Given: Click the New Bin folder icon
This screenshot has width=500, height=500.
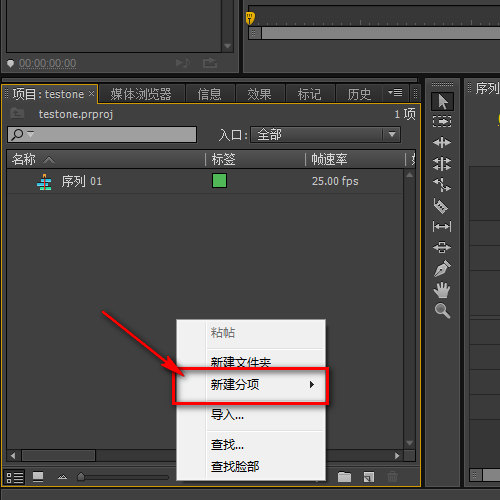Looking at the screenshot, I should (x=344, y=477).
